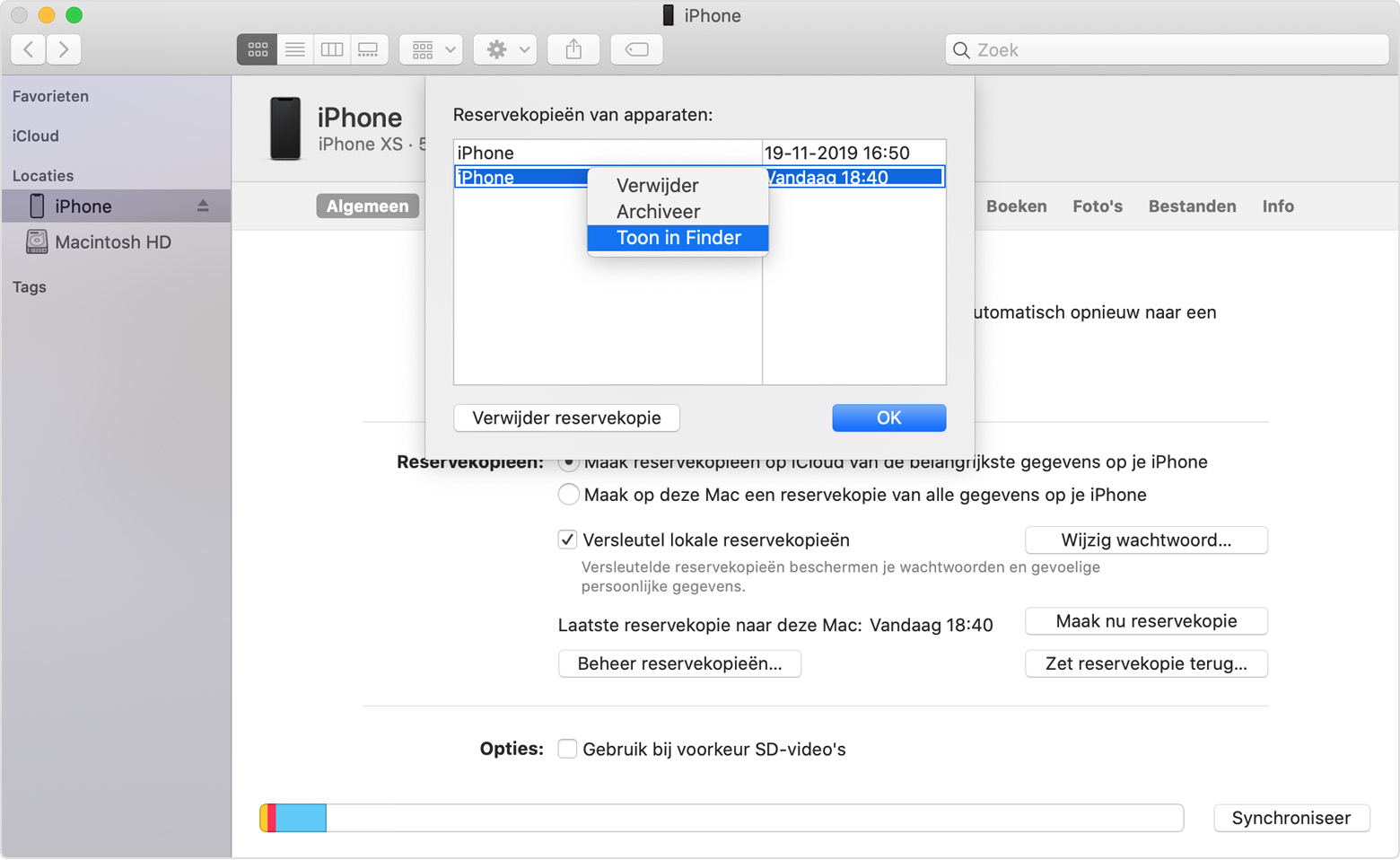
Task: Open the group-by dropdown in toolbar
Action: coord(432,49)
